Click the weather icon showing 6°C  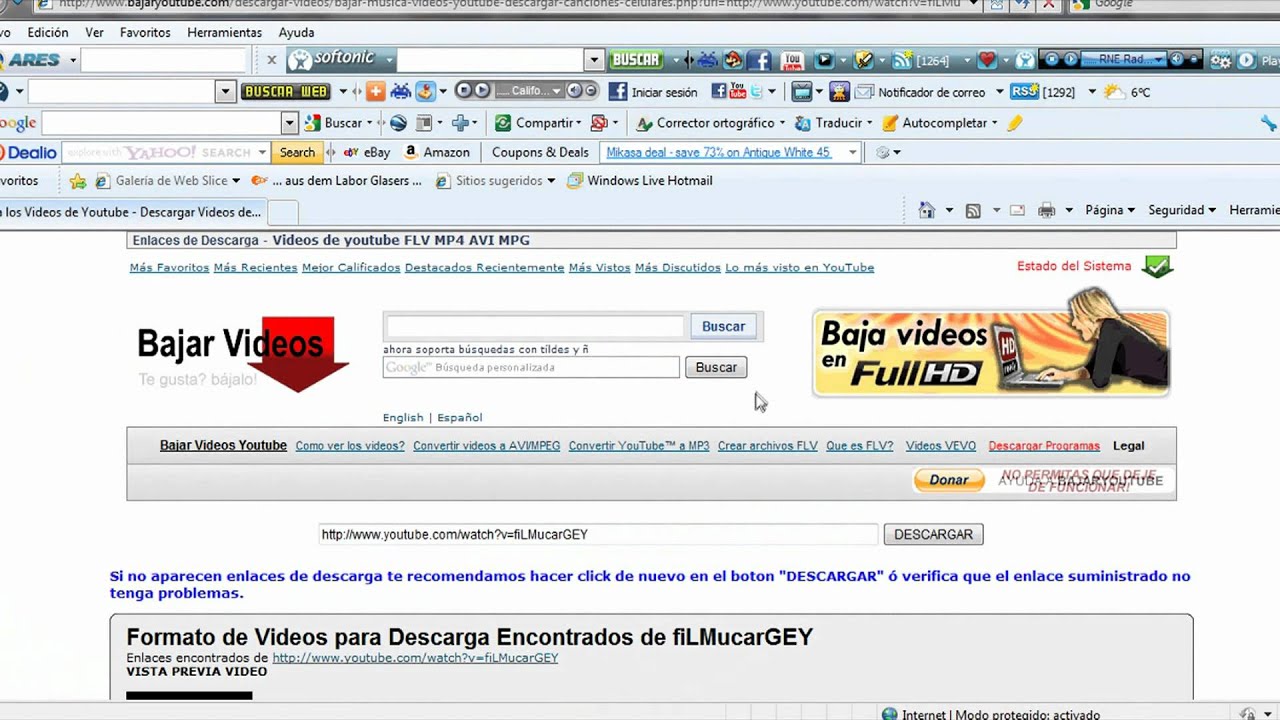click(x=1113, y=92)
